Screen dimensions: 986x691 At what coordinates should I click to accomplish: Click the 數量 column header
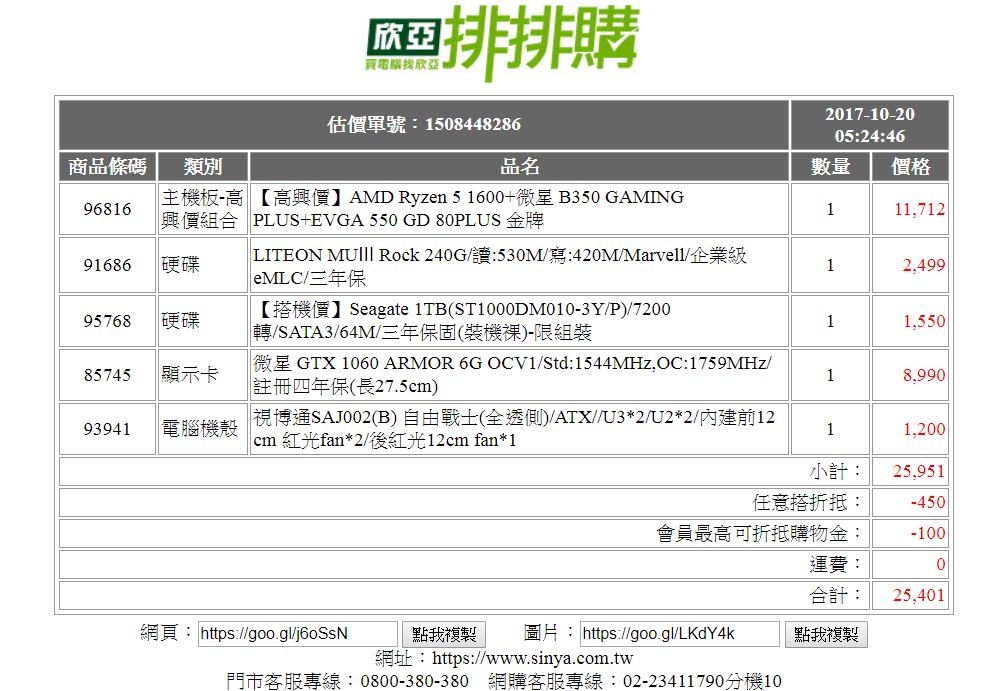830,167
